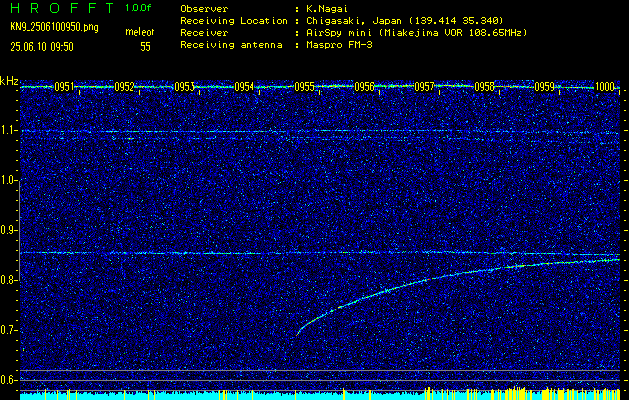Click the version number 1.00f

point(138,8)
